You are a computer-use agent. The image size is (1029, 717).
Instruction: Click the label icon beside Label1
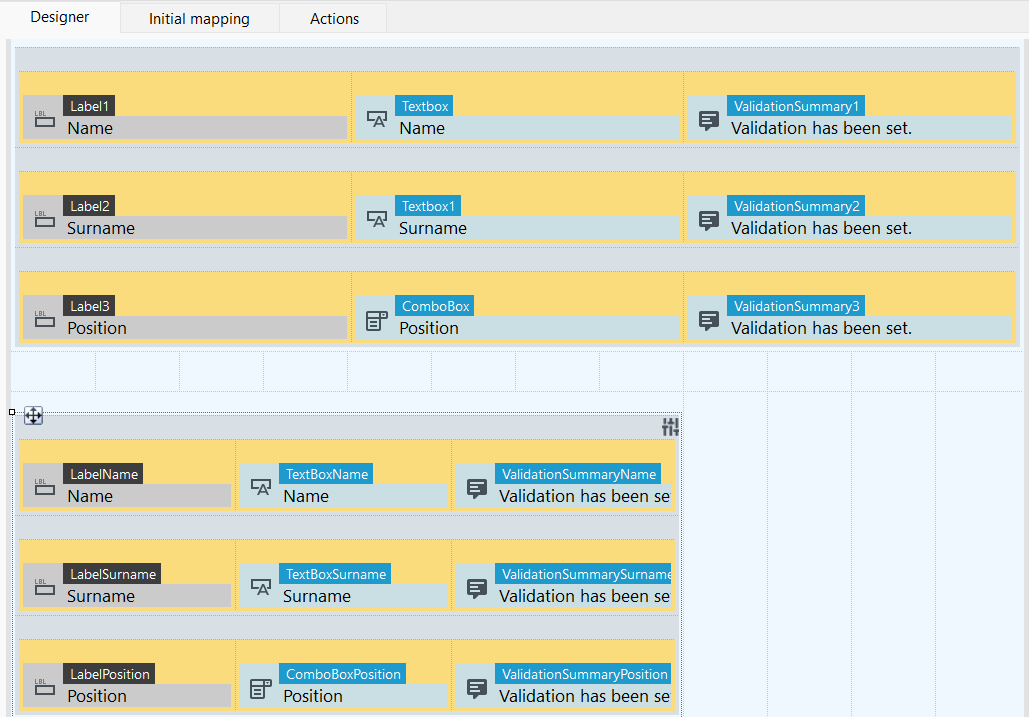click(45, 119)
